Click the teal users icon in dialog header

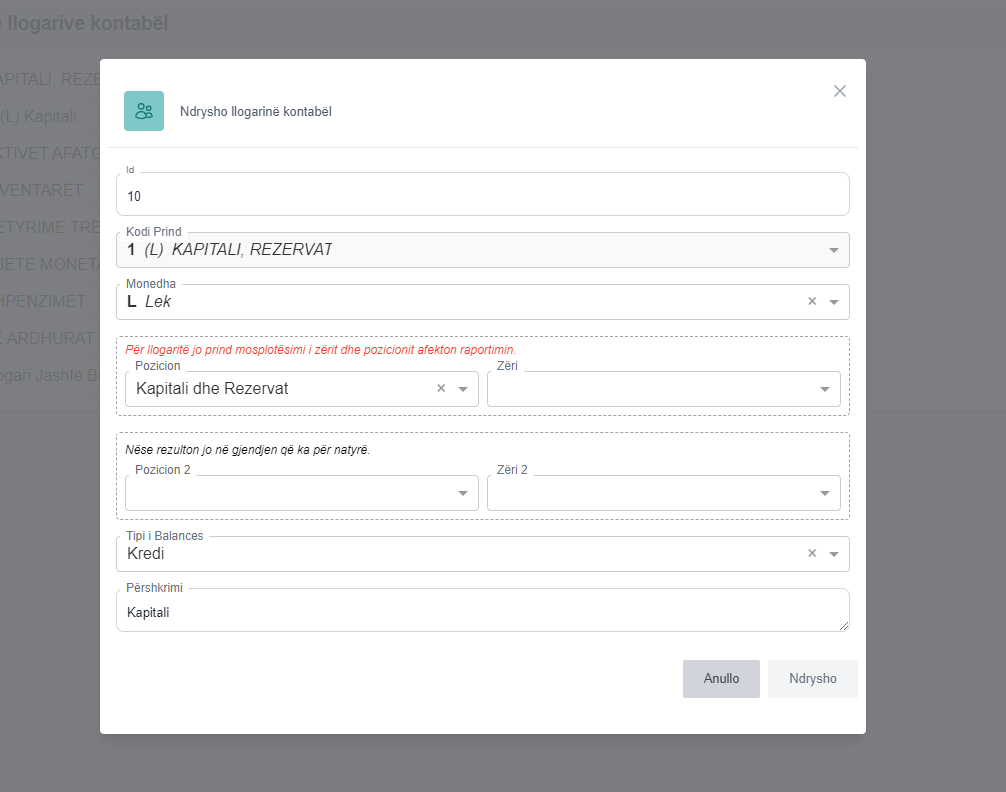(x=144, y=111)
